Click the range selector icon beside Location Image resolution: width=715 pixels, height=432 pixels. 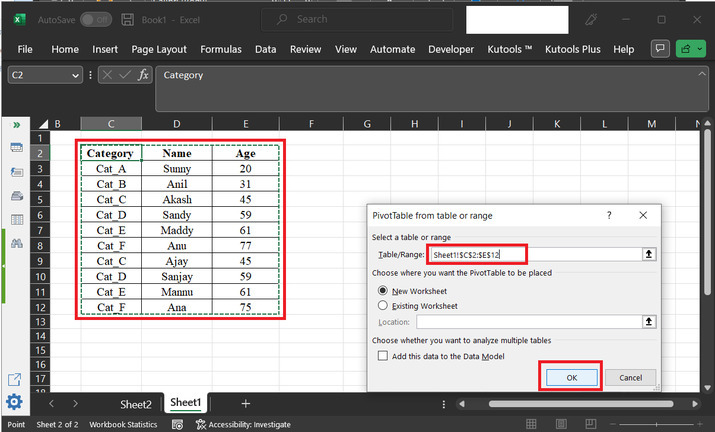(x=649, y=321)
